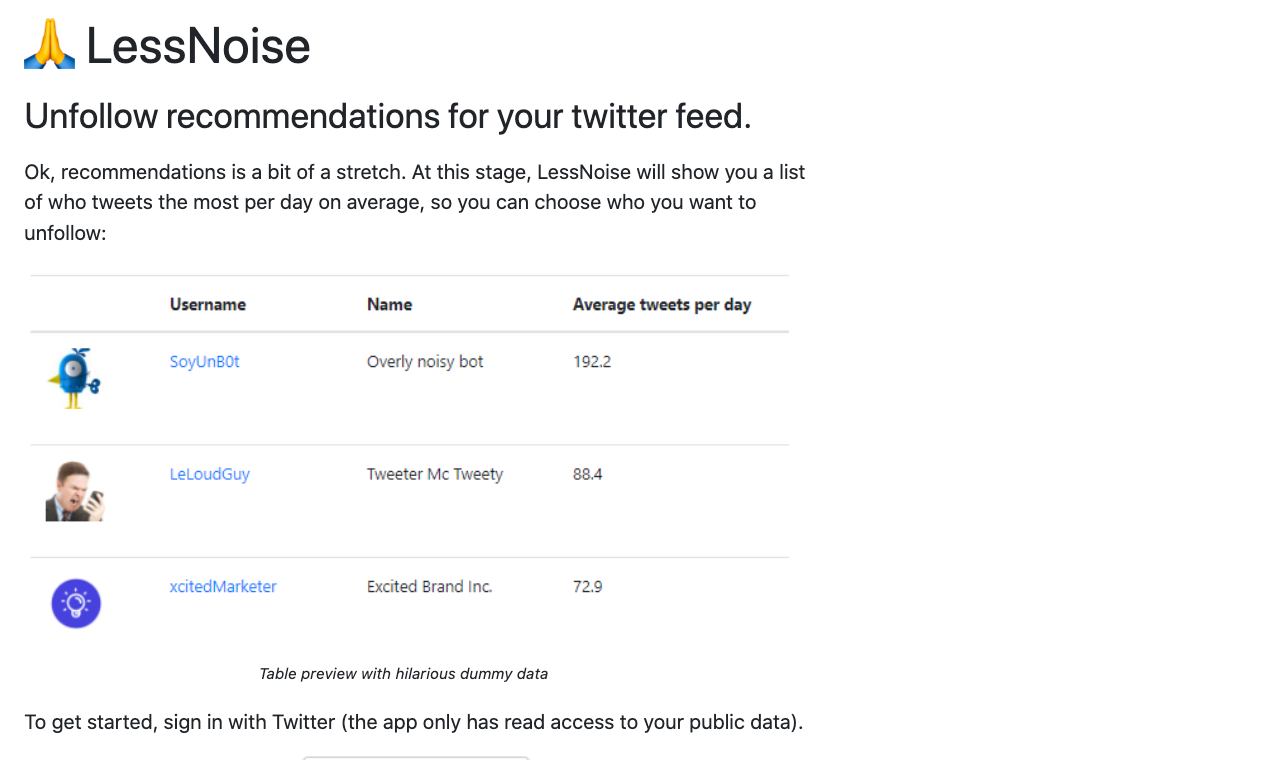This screenshot has height=760, width=1270.
Task: Click the Username column header
Action: (x=208, y=305)
